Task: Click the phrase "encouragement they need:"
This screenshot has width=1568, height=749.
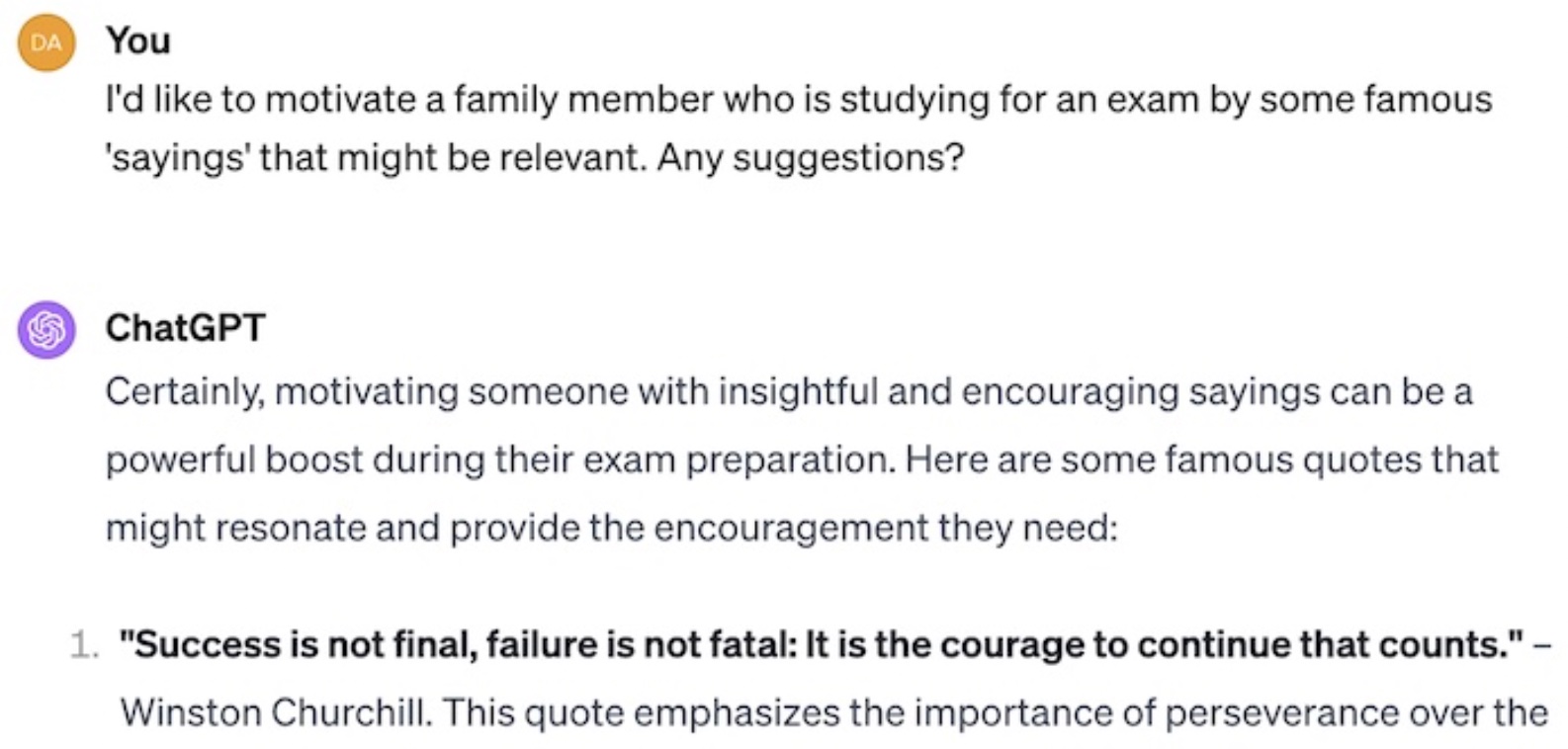Action: 885,529
